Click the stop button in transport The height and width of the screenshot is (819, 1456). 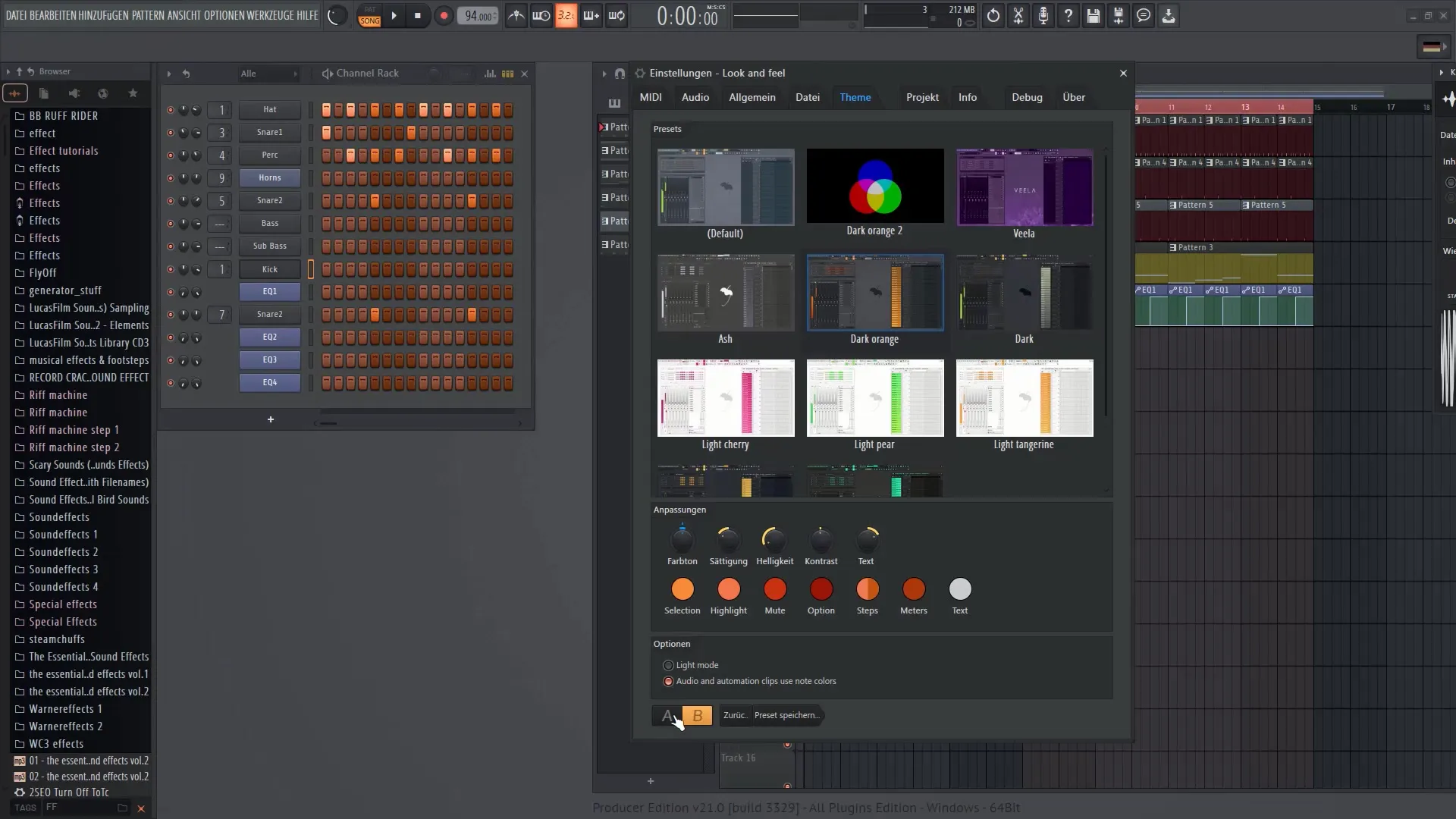pos(418,15)
